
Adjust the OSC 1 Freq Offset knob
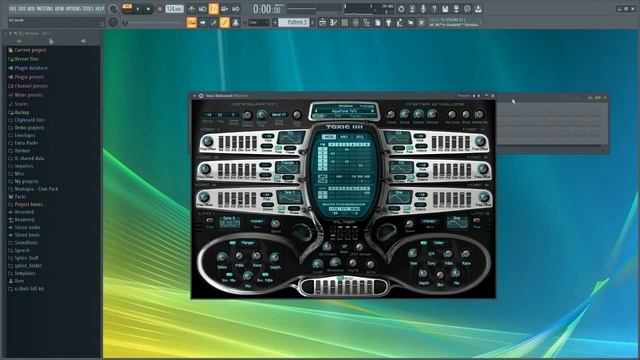point(207,141)
